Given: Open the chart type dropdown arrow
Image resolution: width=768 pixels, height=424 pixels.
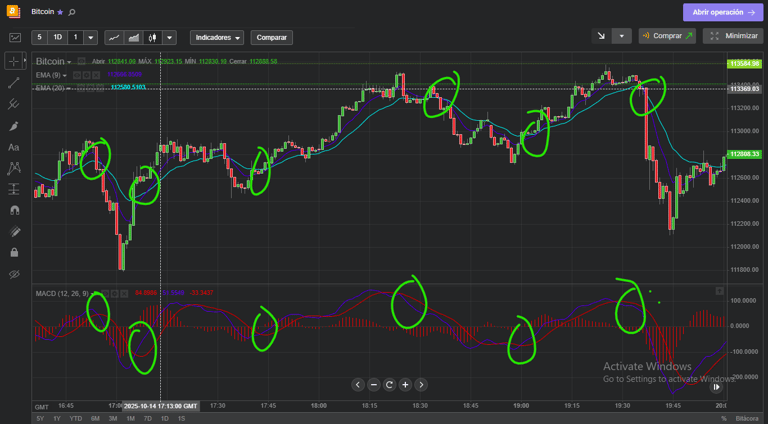Looking at the screenshot, I should coord(169,37).
